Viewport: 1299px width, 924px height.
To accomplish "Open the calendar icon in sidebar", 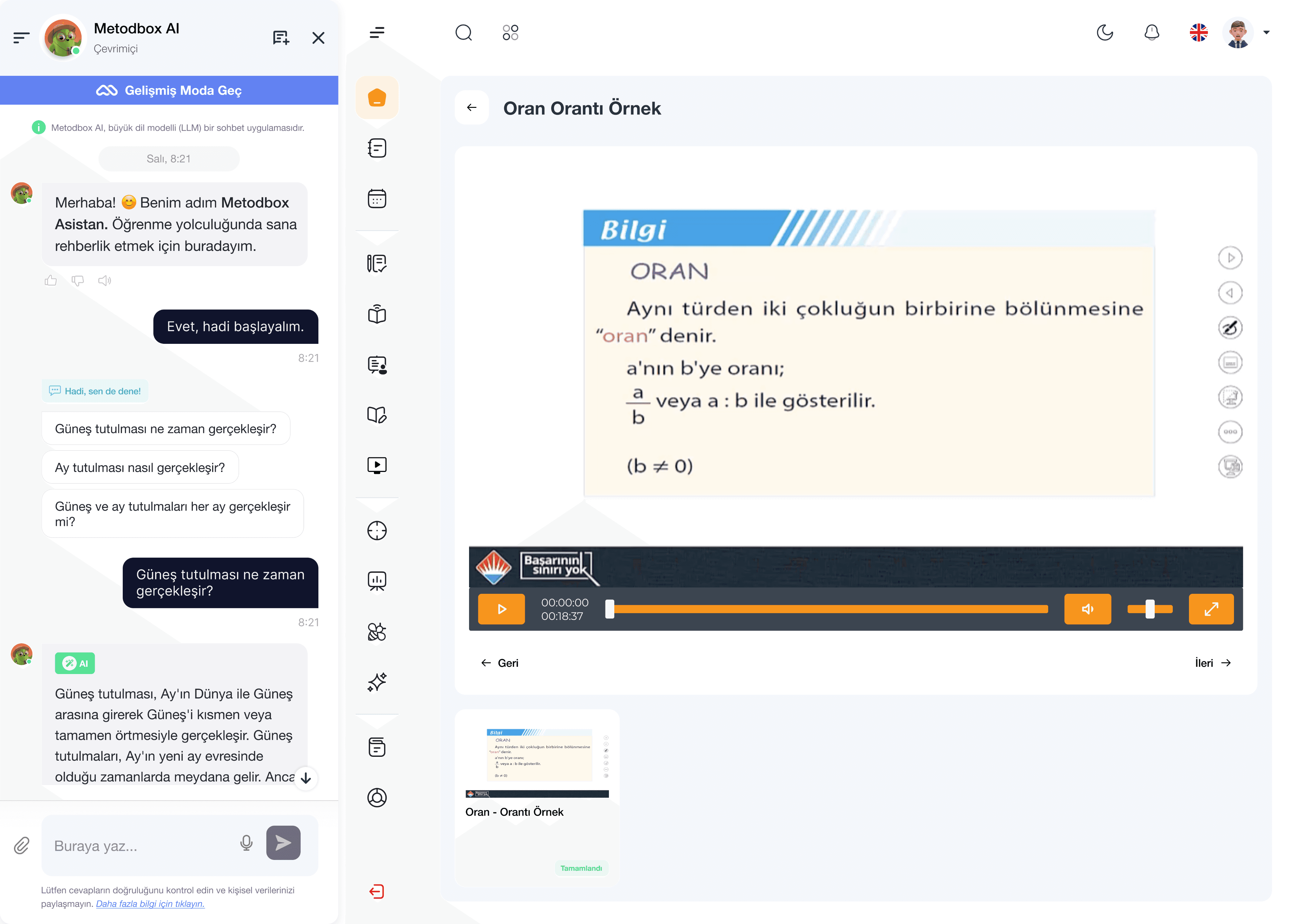I will 376,199.
